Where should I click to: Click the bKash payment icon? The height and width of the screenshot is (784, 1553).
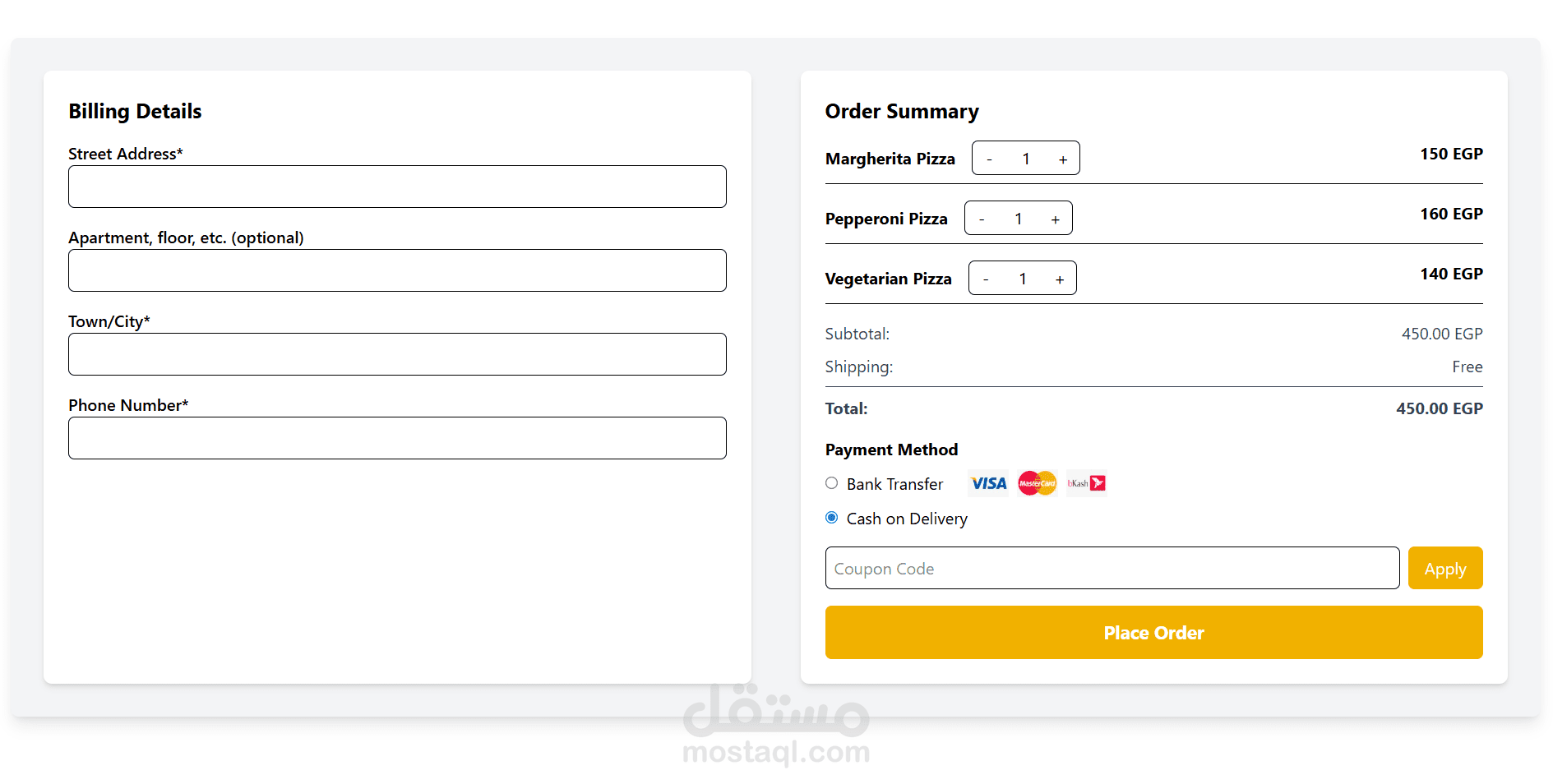point(1086,483)
